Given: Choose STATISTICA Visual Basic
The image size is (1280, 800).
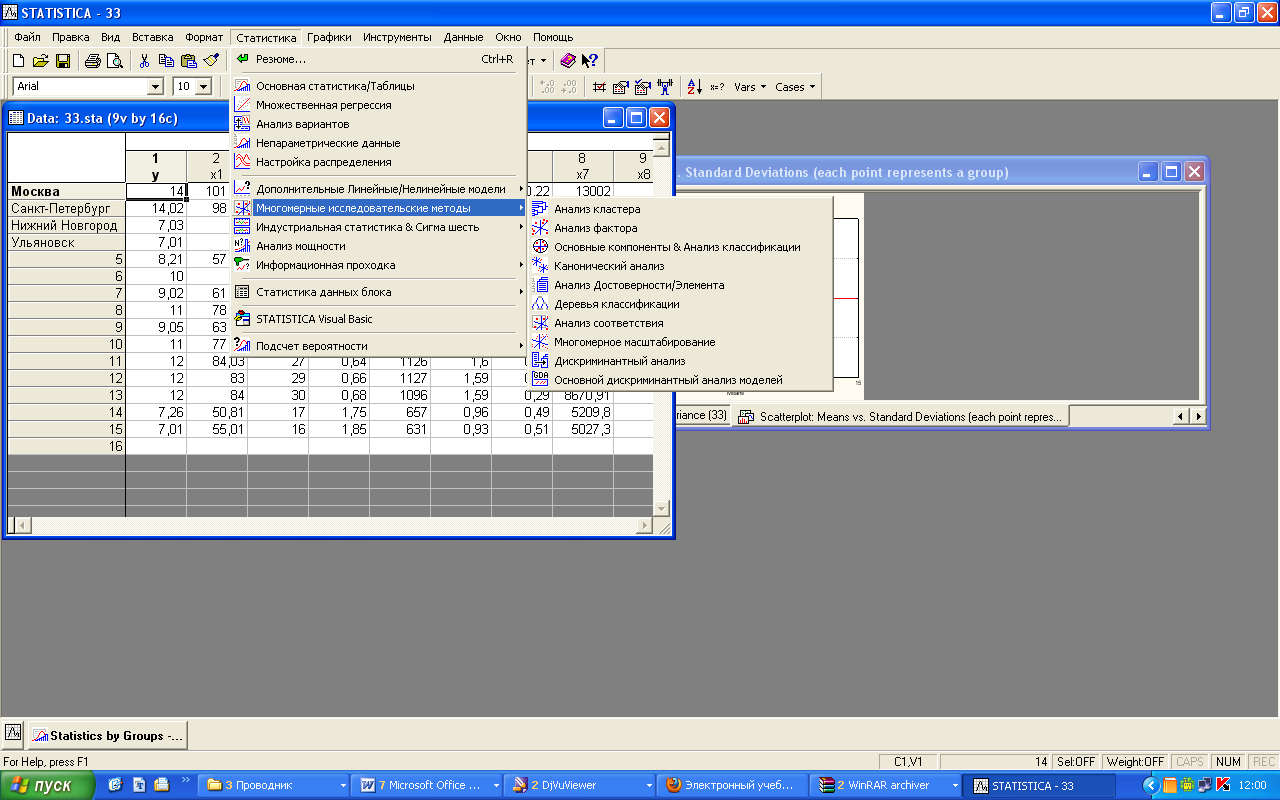Looking at the screenshot, I should 379,319.
